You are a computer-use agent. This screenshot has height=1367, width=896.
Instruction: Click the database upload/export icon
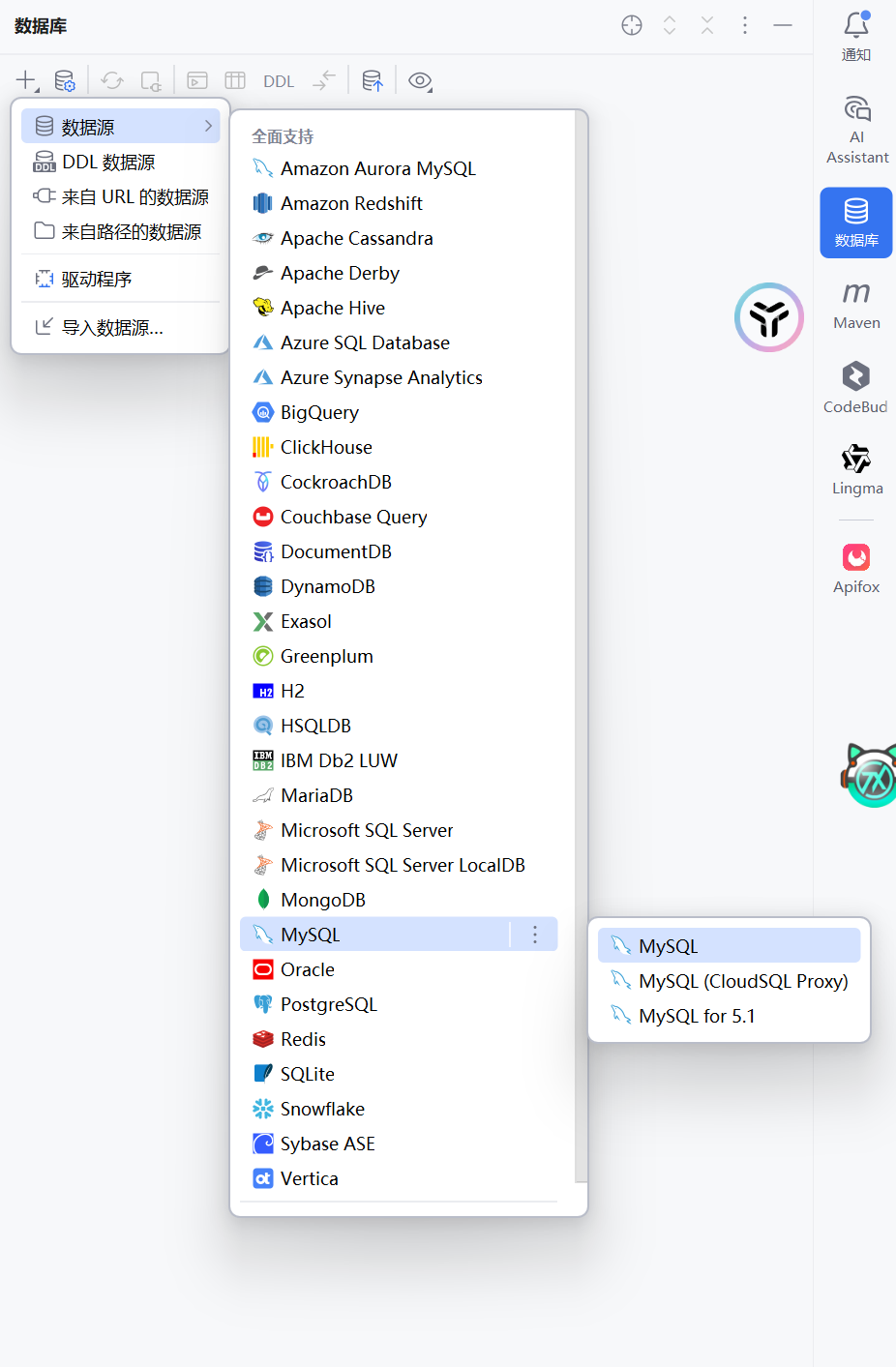(x=373, y=81)
